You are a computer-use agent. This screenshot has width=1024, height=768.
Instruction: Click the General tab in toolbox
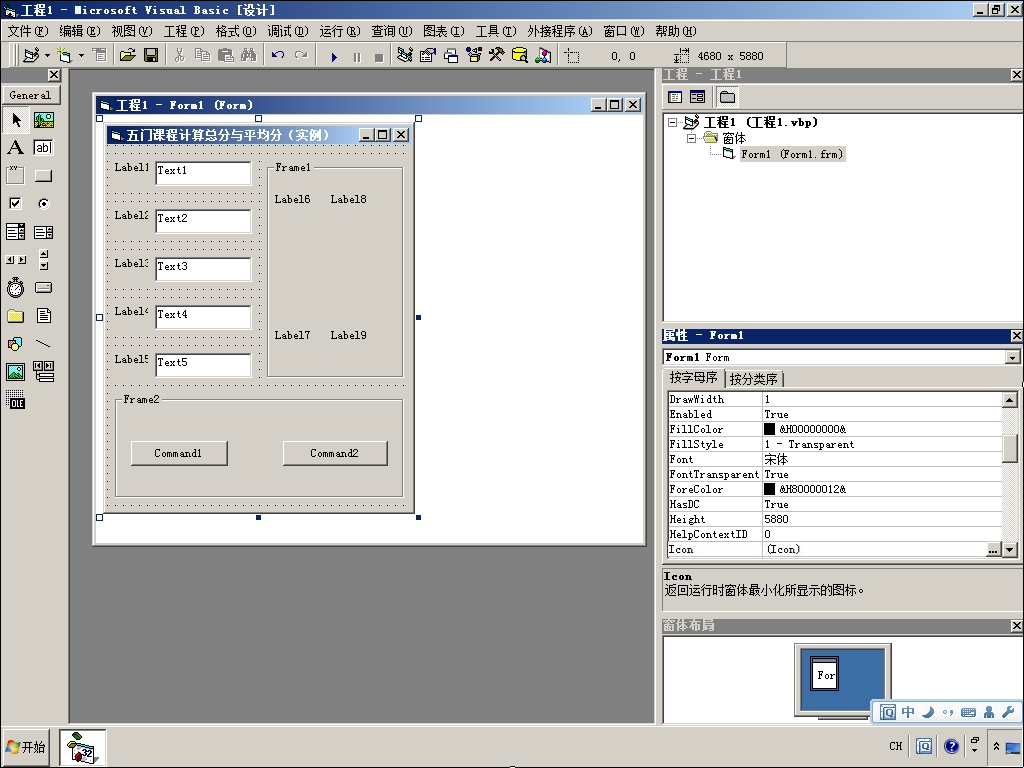pyautogui.click(x=31, y=95)
